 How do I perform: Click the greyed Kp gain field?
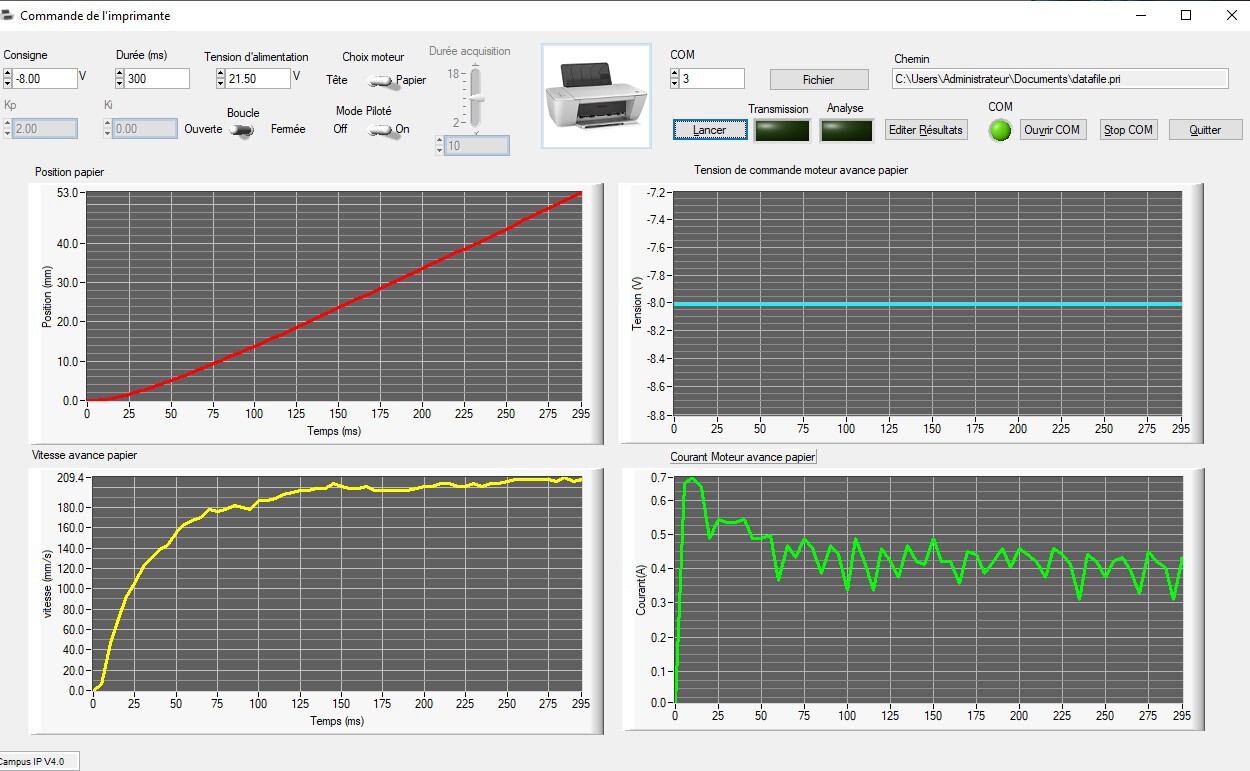(x=45, y=128)
